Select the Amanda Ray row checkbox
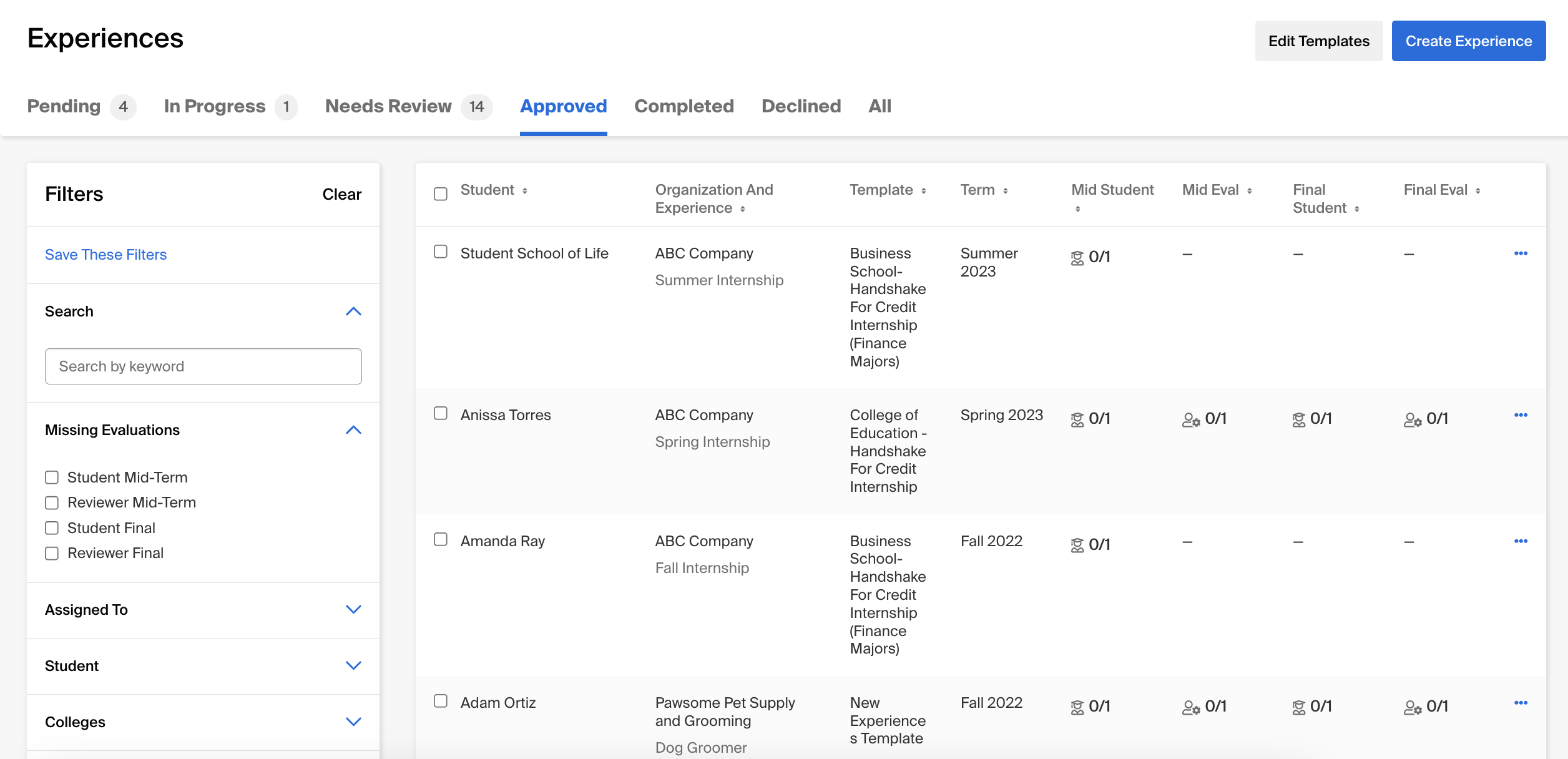The width and height of the screenshot is (1568, 759). 441,539
